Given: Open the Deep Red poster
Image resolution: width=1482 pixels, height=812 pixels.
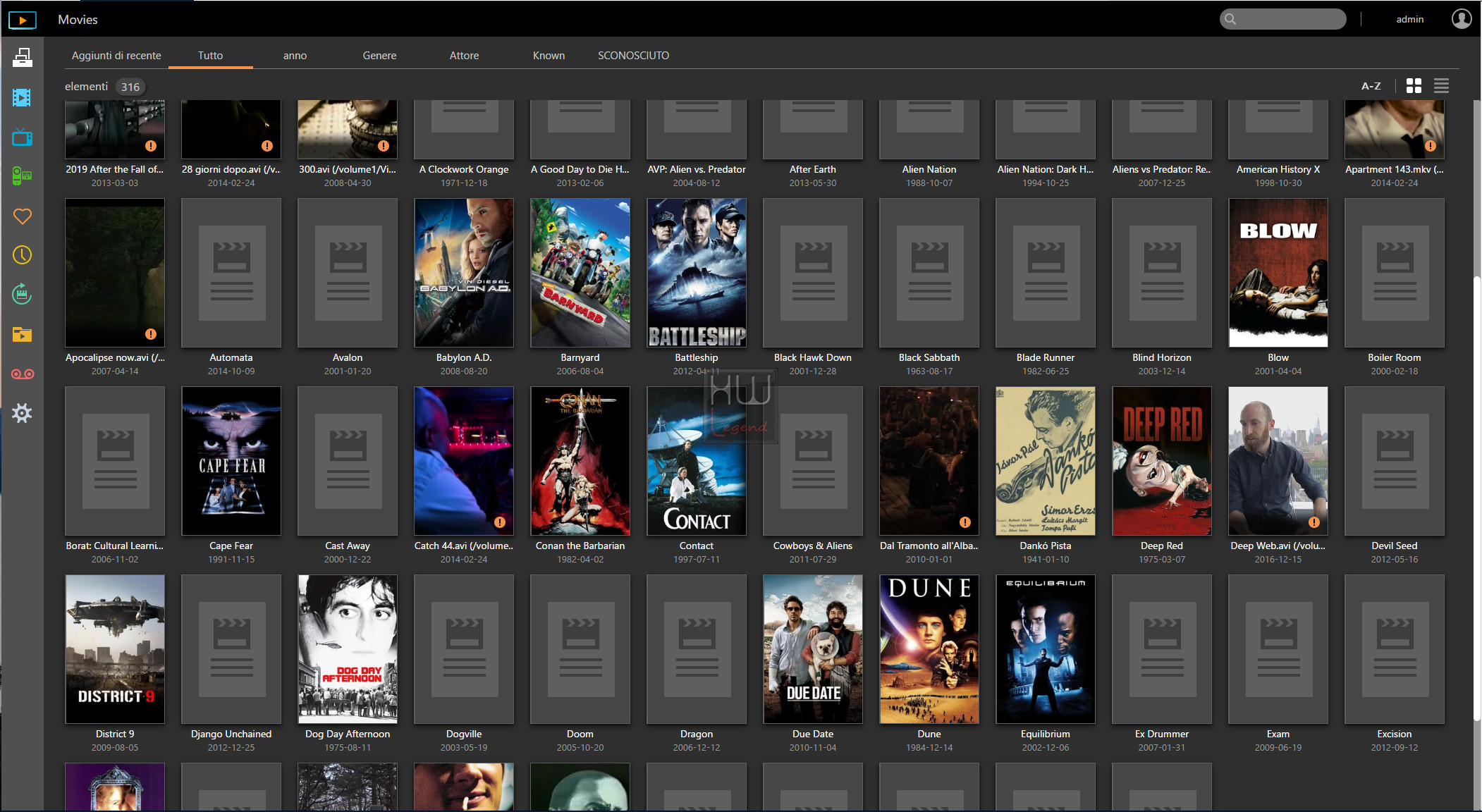Looking at the screenshot, I should (x=1162, y=461).
